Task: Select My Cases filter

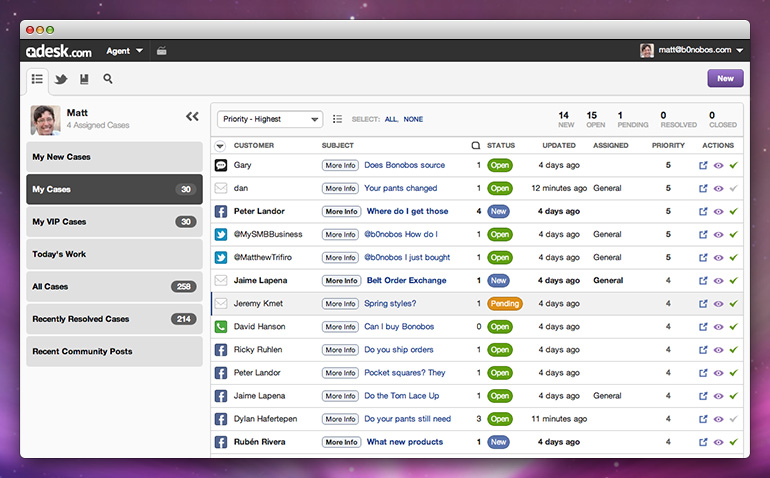Action: pos(114,189)
